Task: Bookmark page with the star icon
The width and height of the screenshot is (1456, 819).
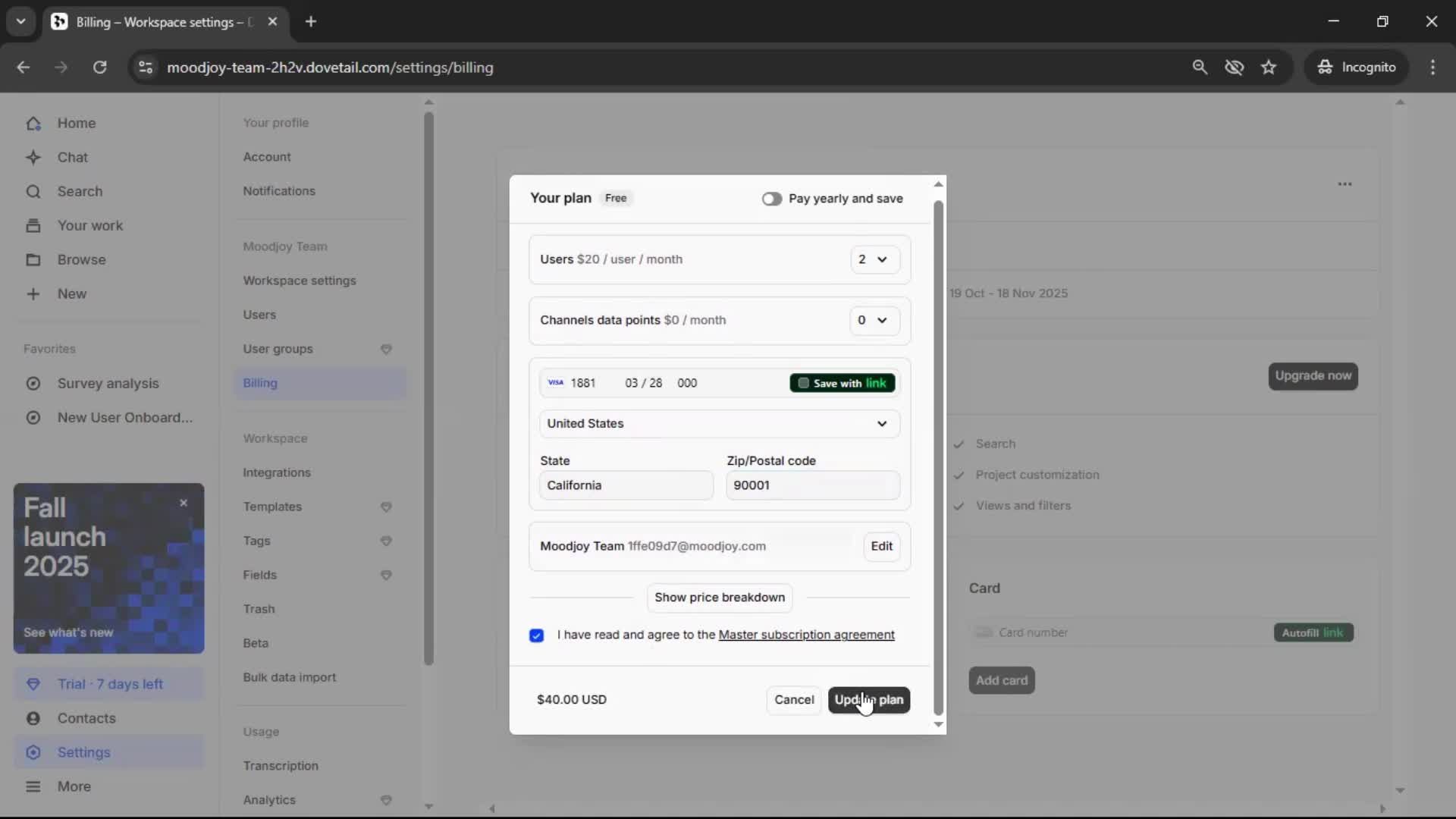Action: [1269, 67]
